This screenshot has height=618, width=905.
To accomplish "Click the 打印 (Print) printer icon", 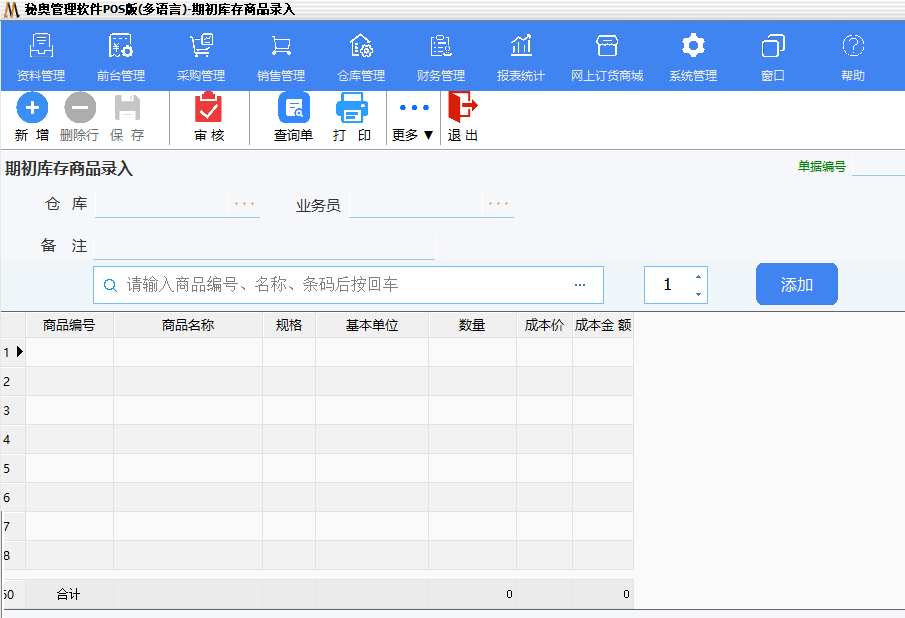I will pyautogui.click(x=351, y=108).
